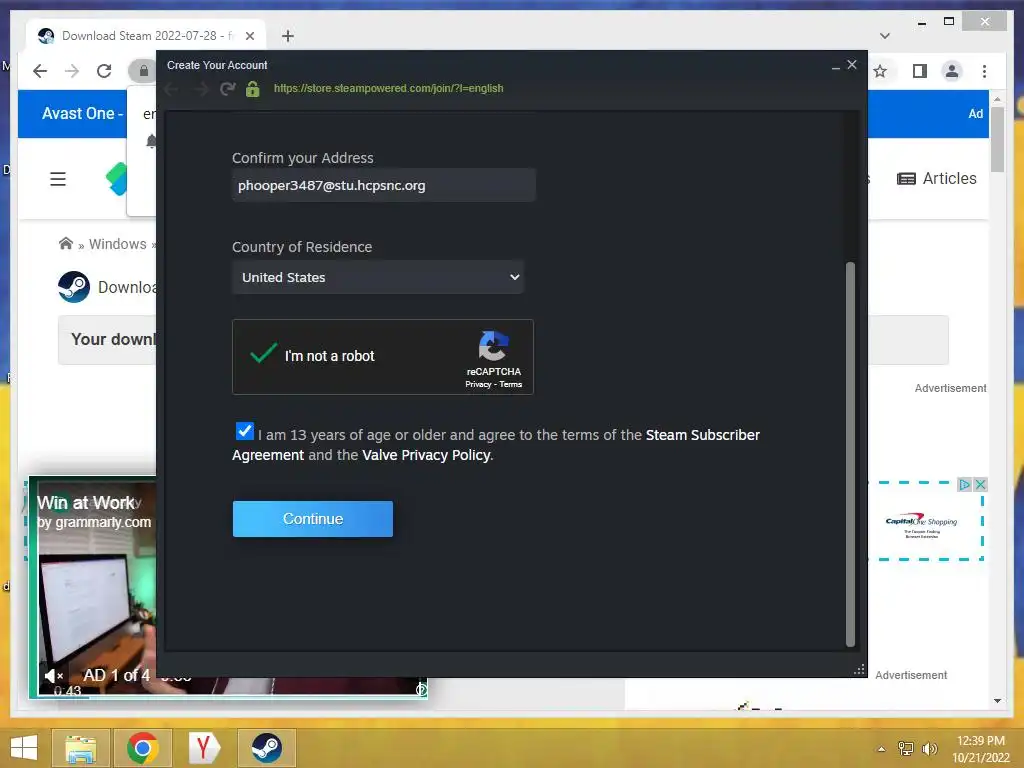Open File Explorer from the taskbar
Screen dimensions: 1024x768
coord(80,748)
